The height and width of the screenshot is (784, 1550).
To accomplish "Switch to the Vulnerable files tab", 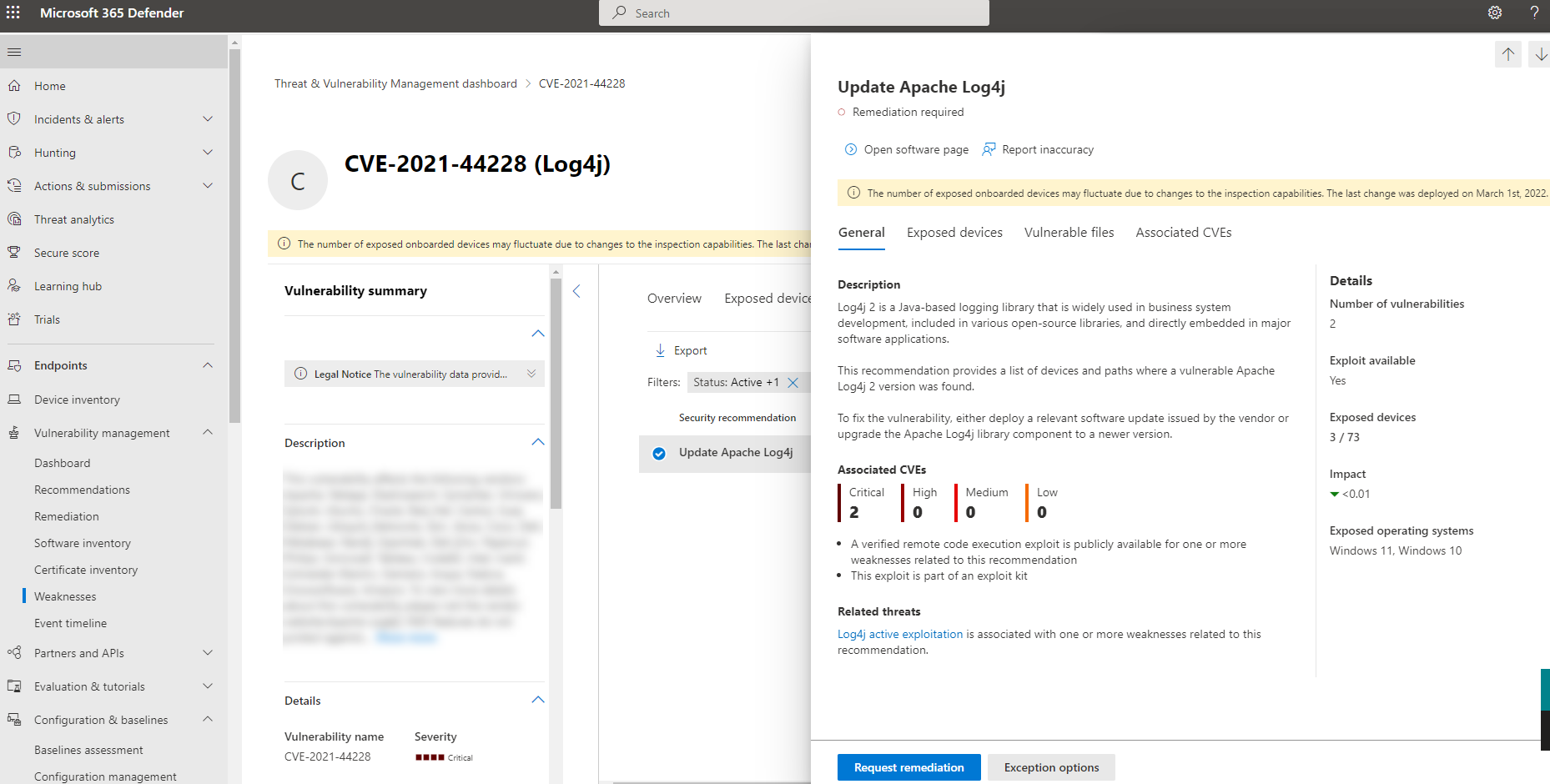I will (1069, 233).
